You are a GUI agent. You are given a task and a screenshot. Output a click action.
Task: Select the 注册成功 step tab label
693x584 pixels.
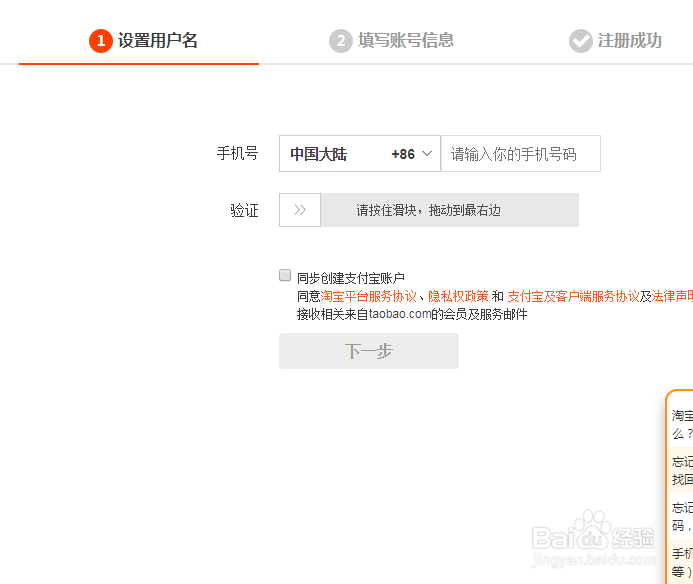click(x=629, y=41)
